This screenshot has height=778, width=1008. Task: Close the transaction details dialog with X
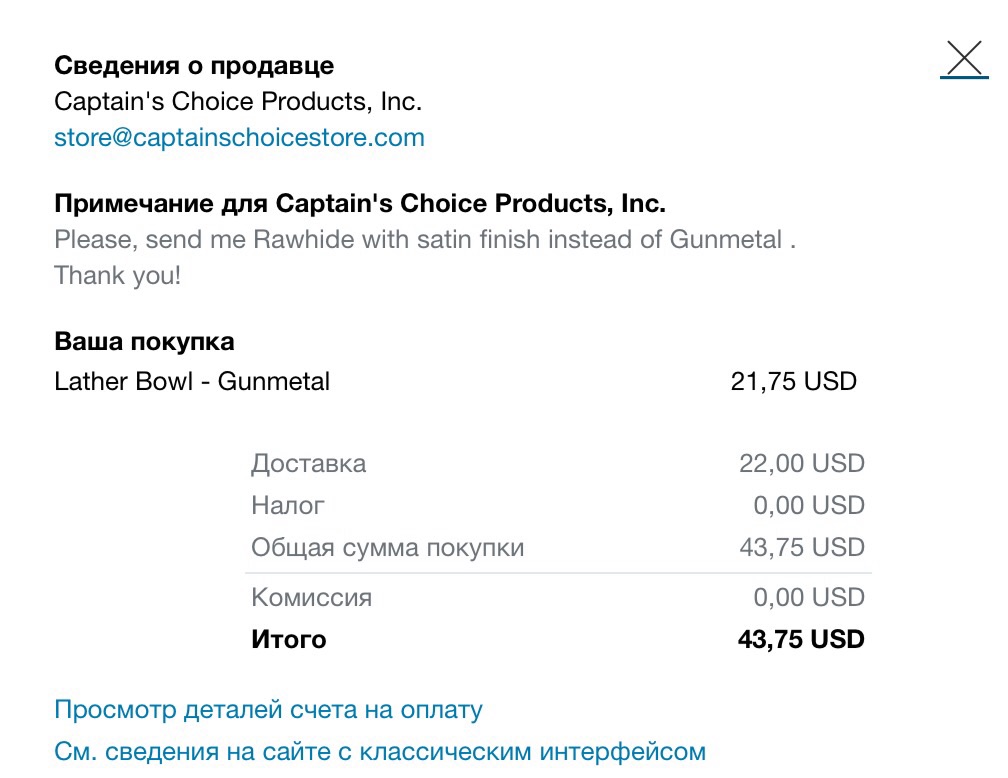pyautogui.click(x=964, y=59)
